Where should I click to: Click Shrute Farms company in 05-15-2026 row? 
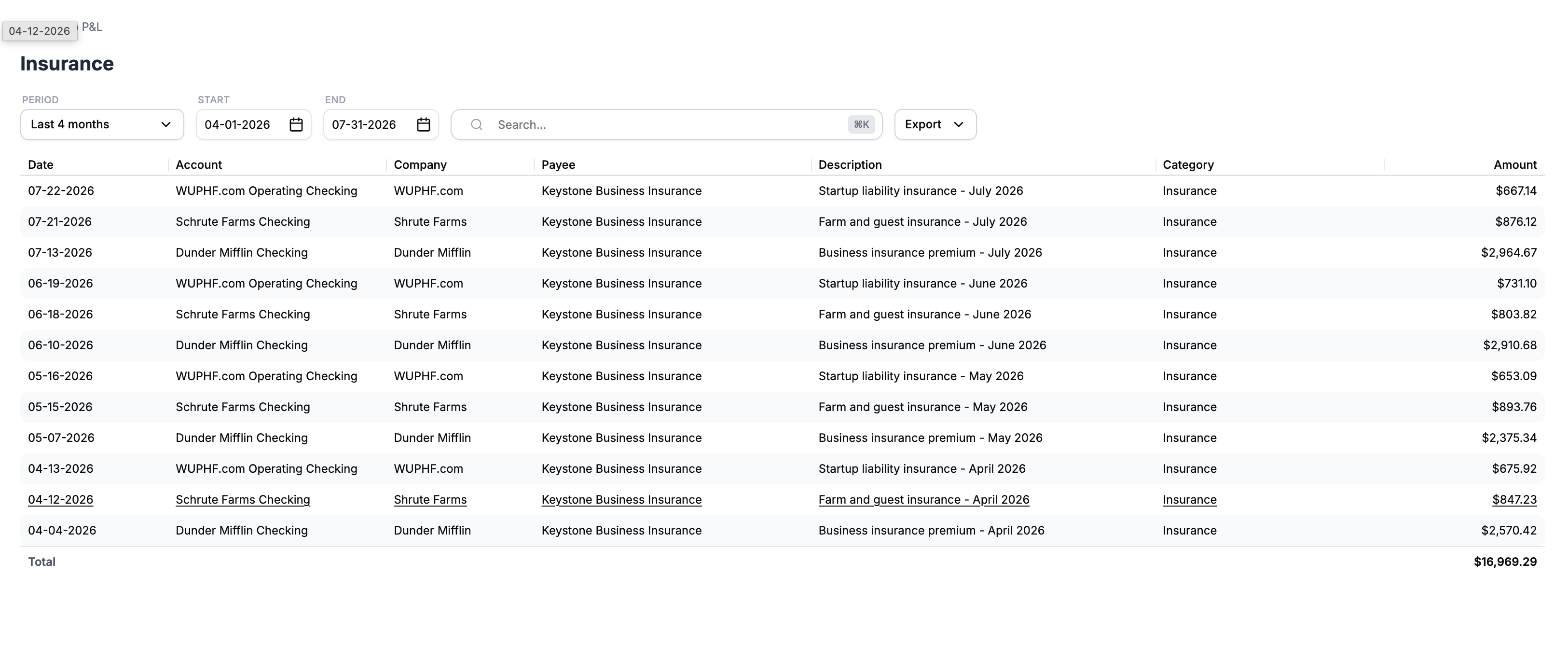[430, 407]
